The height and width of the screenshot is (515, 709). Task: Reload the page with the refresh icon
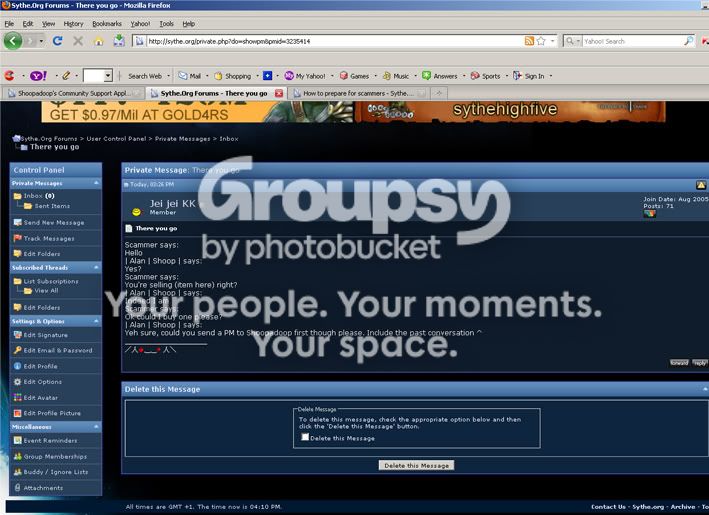coord(57,41)
